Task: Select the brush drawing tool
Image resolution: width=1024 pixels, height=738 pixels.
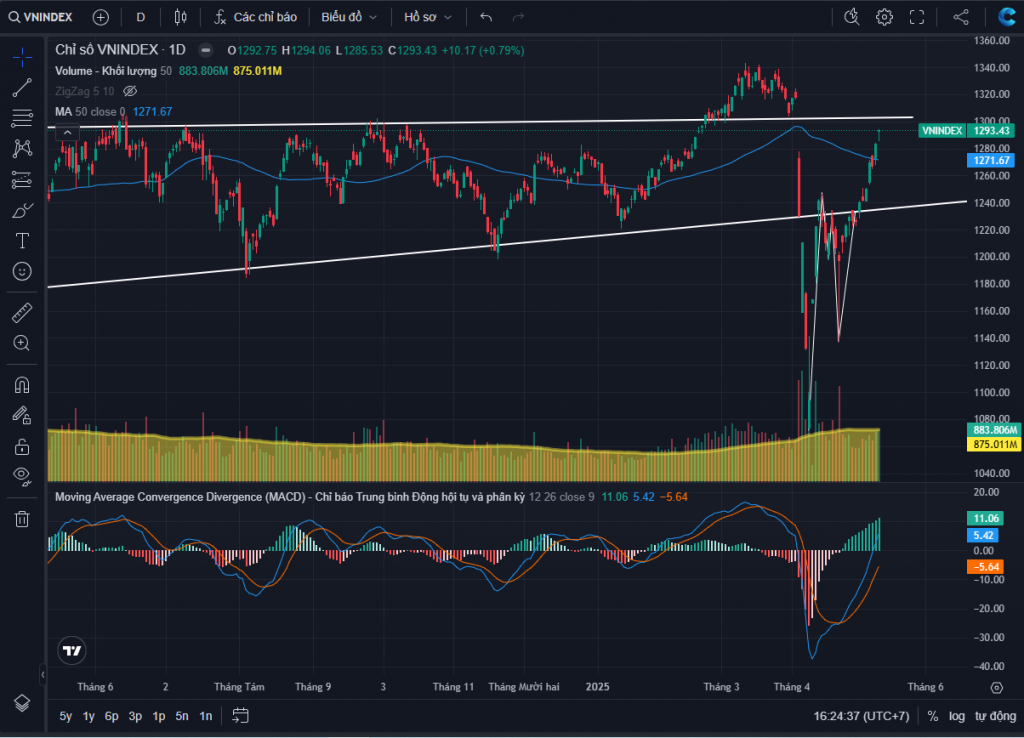Action: [x=22, y=210]
